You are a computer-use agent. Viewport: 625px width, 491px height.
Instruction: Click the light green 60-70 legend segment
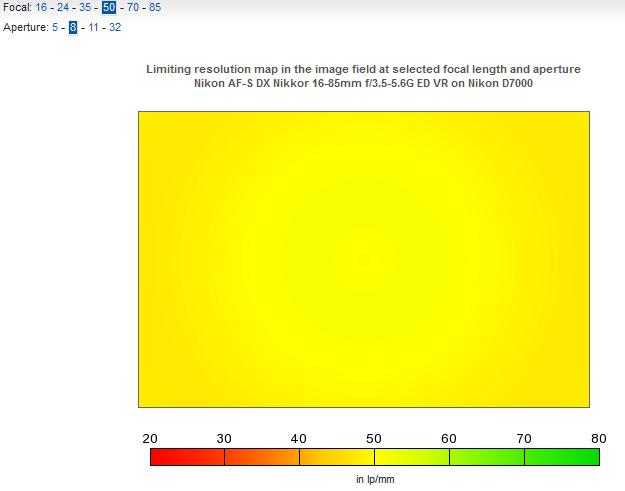pos(487,457)
